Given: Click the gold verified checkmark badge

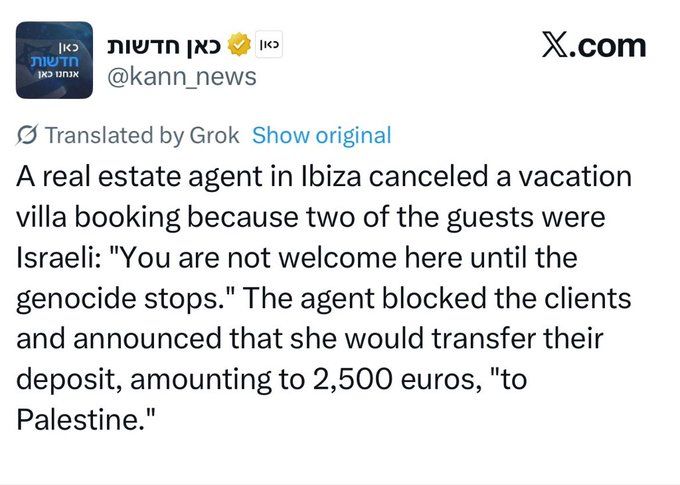Looking at the screenshot, I should coord(239,45).
